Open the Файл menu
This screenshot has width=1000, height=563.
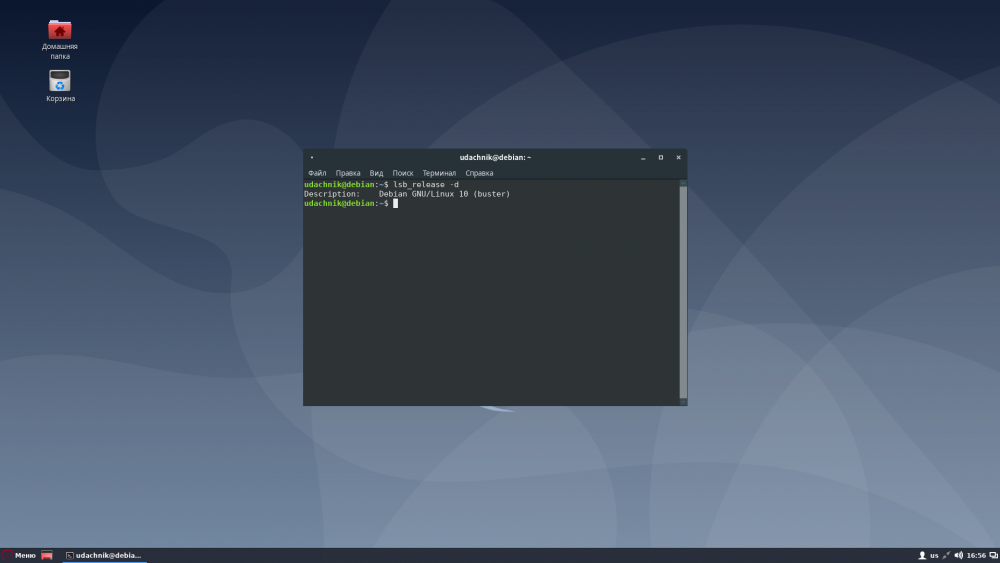pyautogui.click(x=317, y=173)
